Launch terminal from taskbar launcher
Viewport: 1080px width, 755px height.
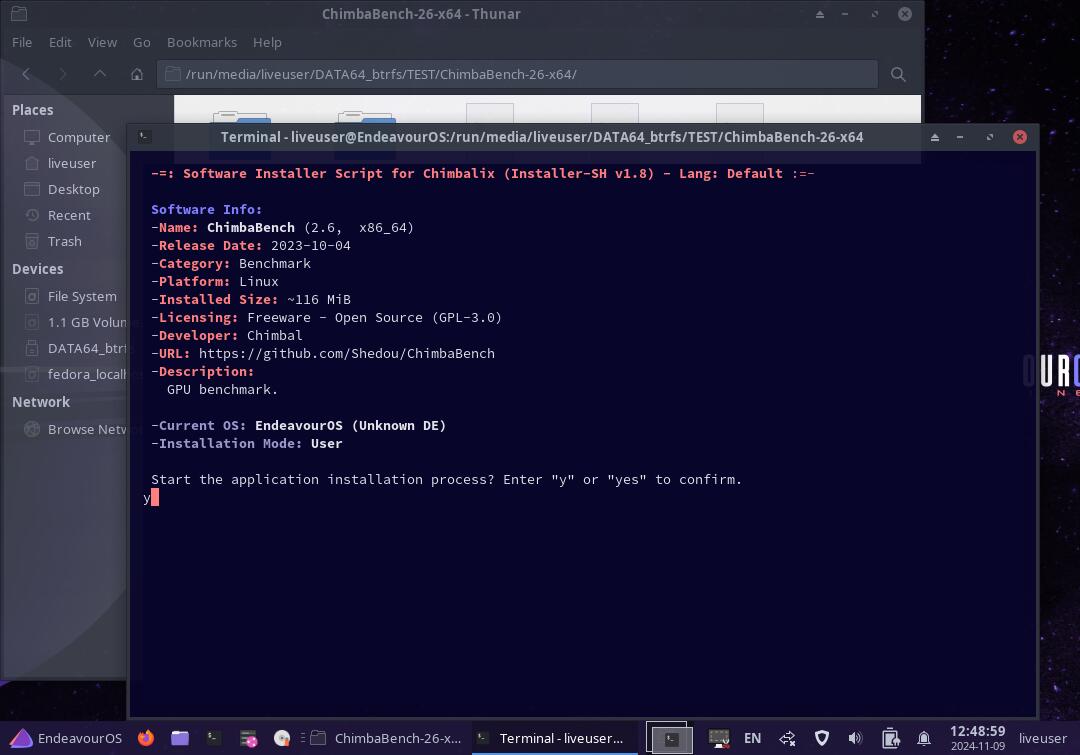214,738
